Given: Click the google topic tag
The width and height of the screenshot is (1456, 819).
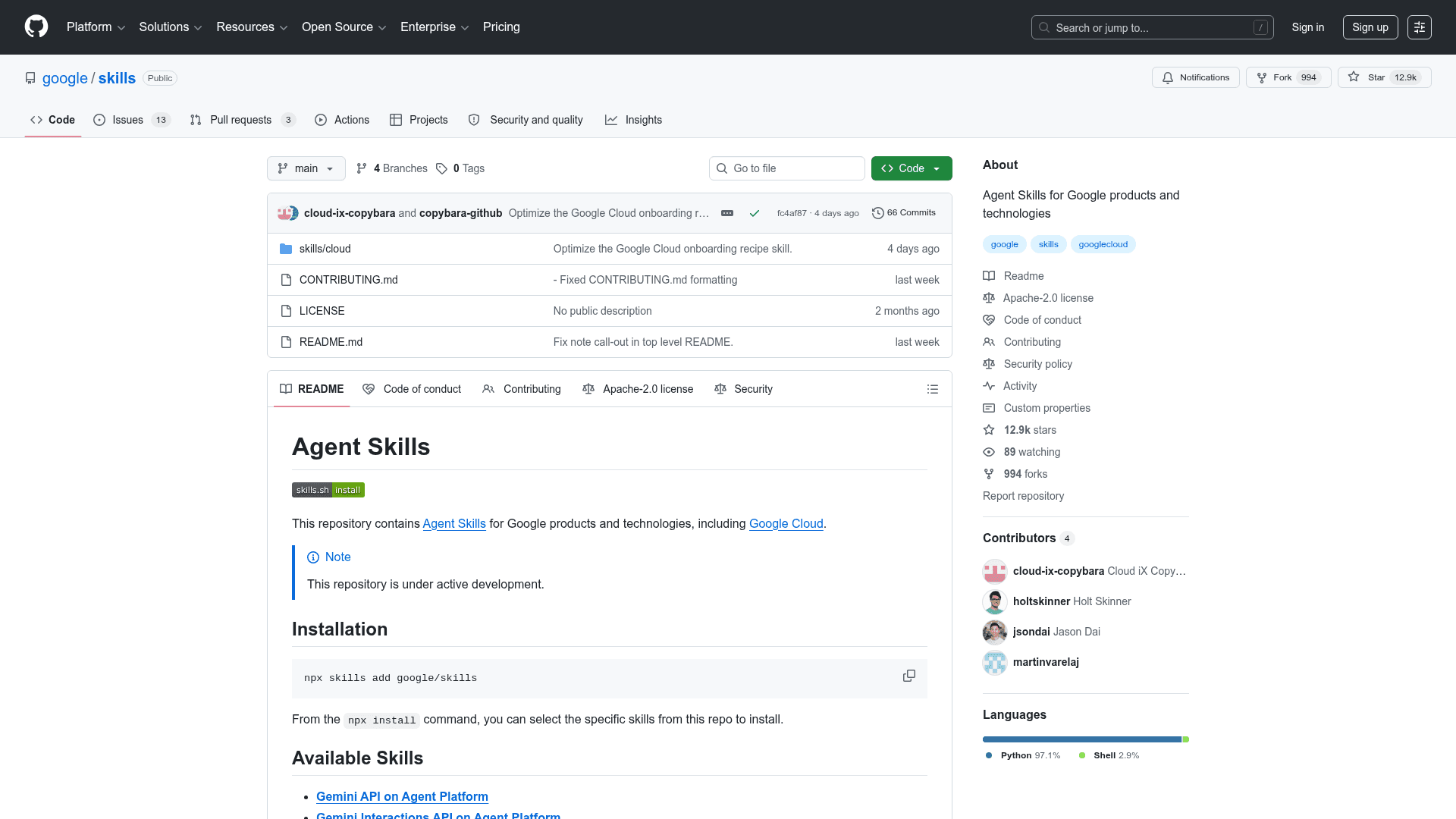Looking at the screenshot, I should 1004,244.
